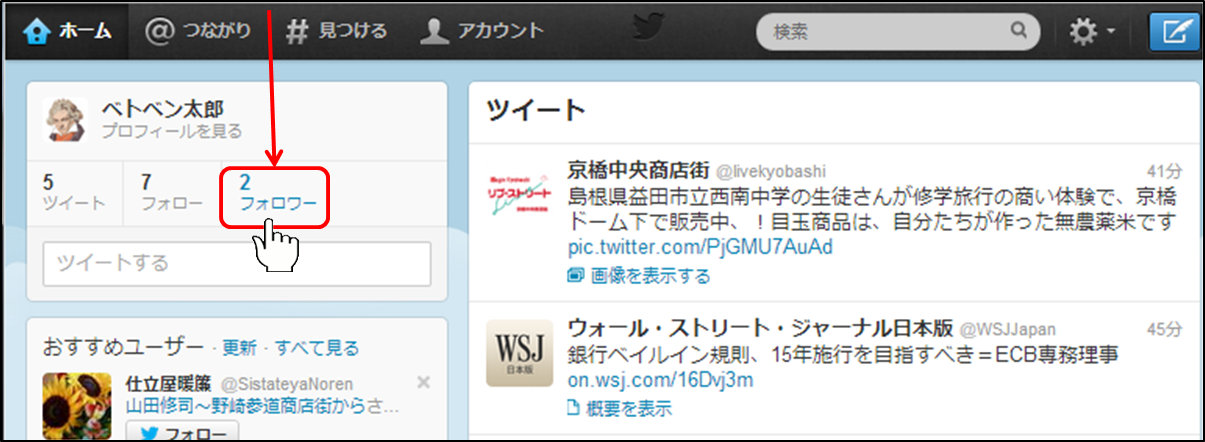Open プロフィールを見る link

(171, 132)
